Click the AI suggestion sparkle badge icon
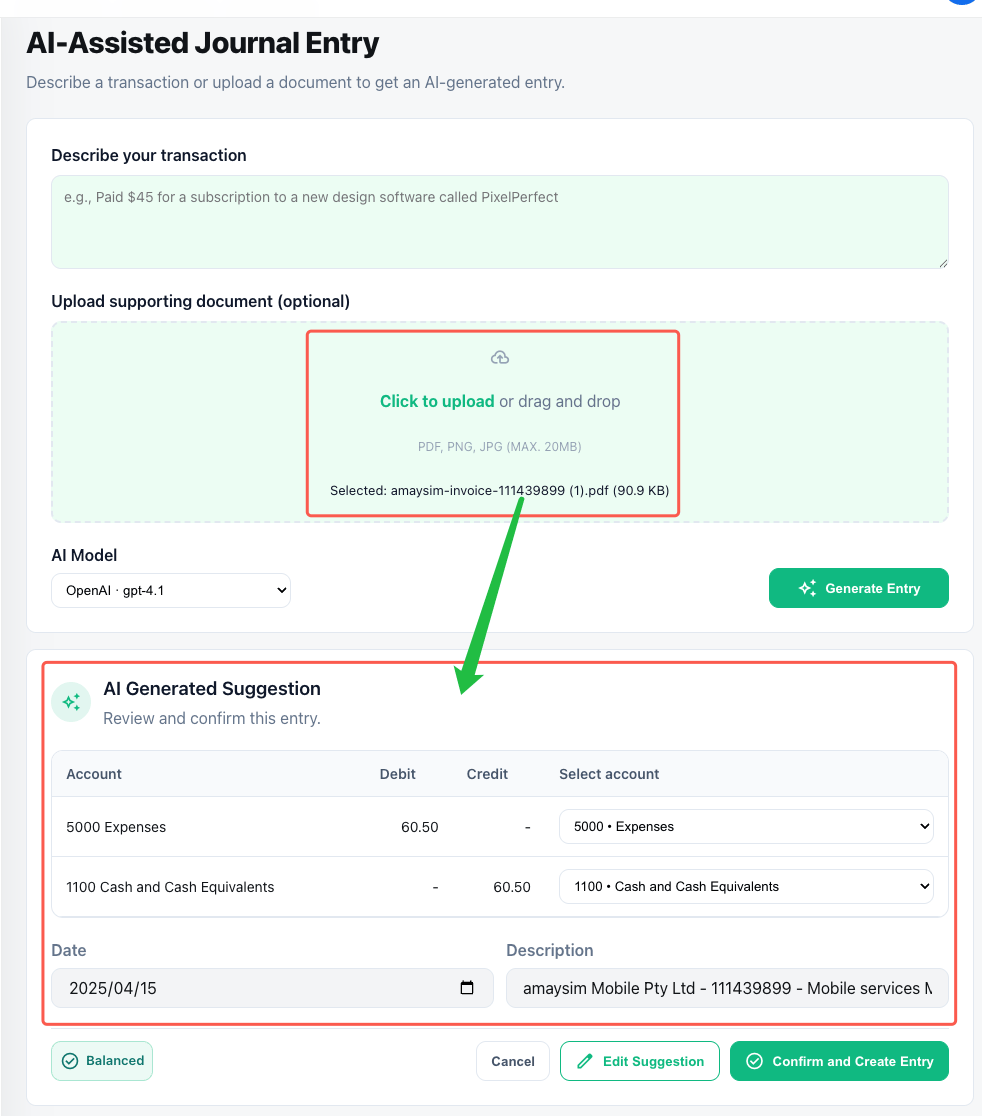The height and width of the screenshot is (1116, 982). (71, 703)
